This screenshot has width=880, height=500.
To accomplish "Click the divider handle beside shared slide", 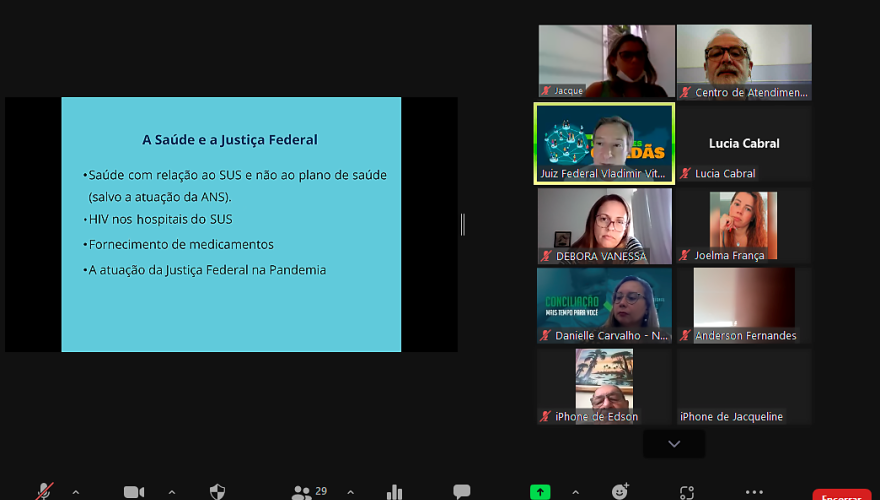I will coord(462,224).
